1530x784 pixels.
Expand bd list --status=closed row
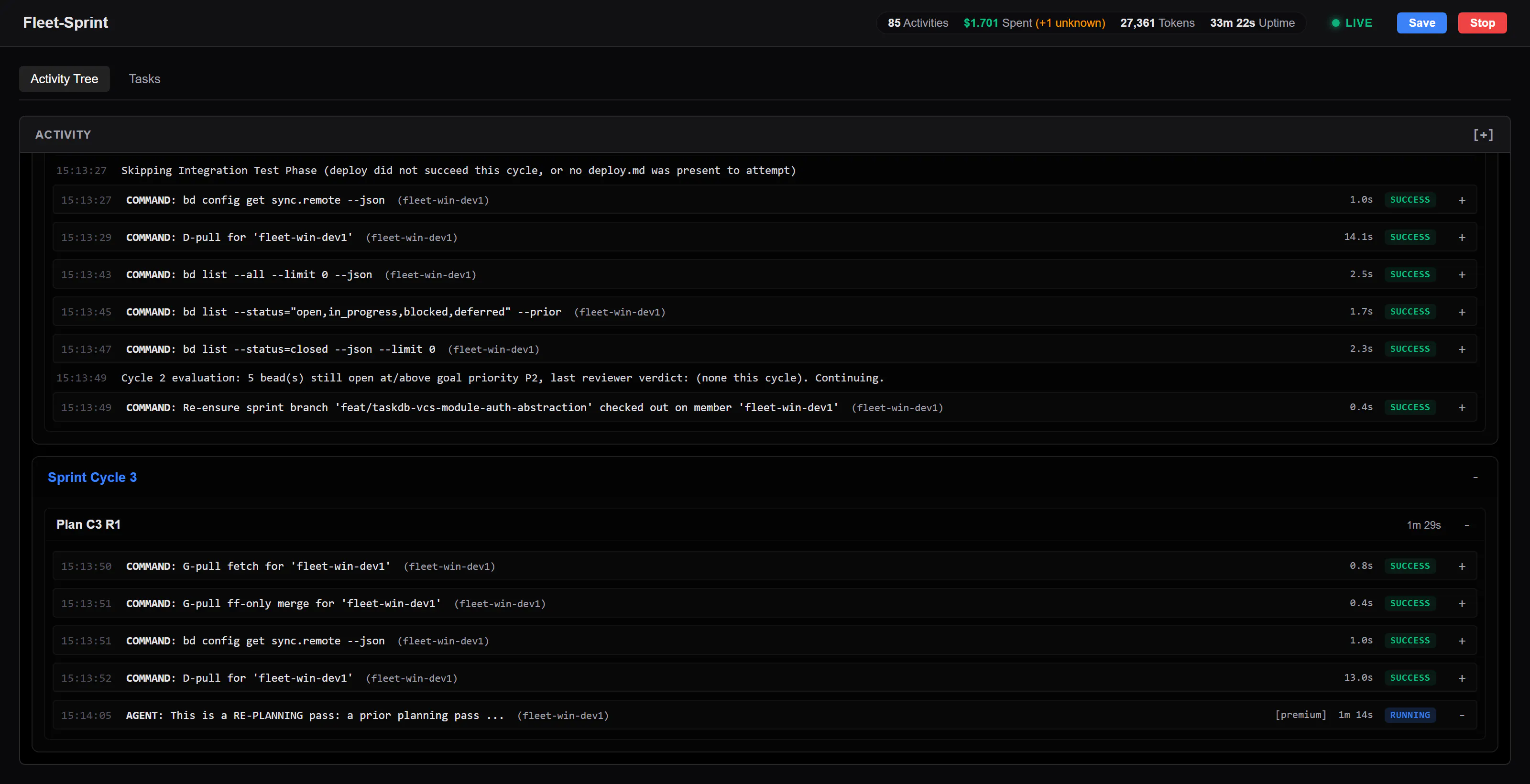point(1462,349)
